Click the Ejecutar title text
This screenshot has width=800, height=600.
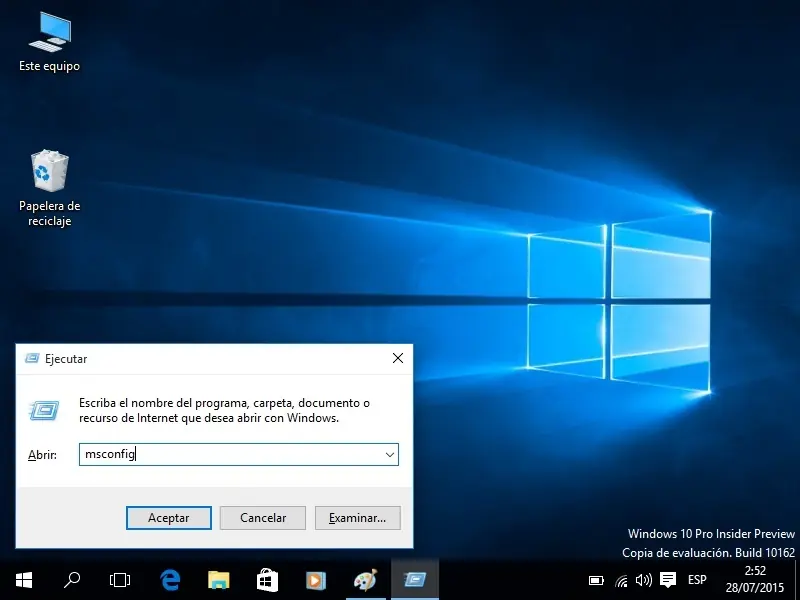coord(66,359)
